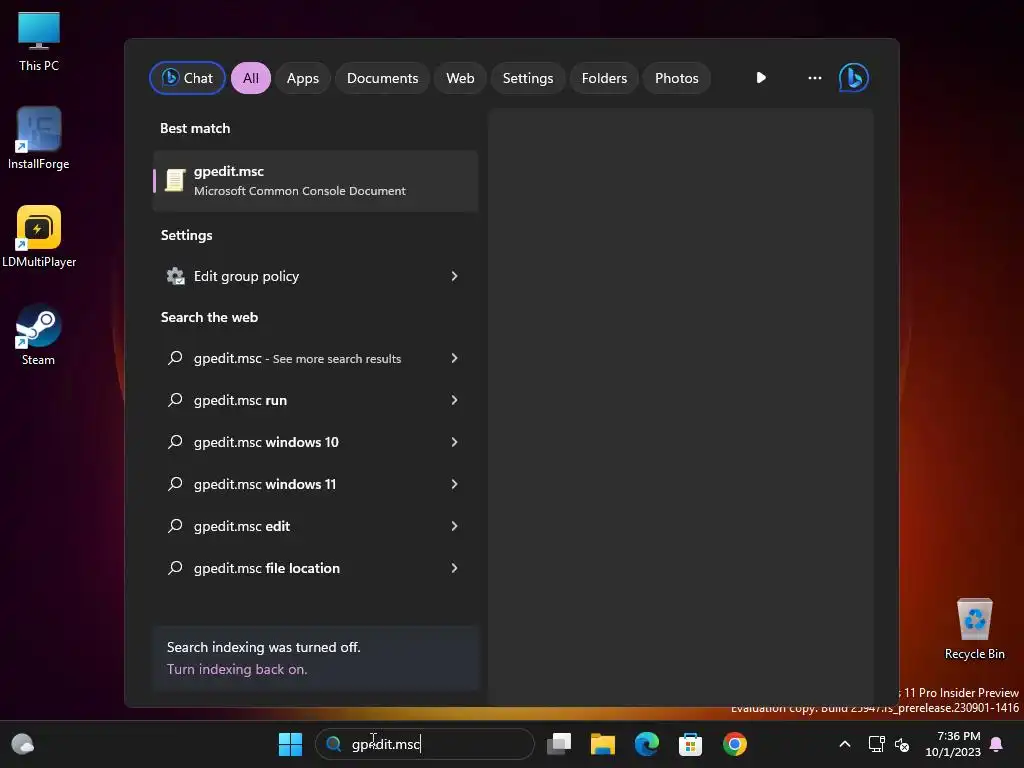Filter results by Settings
1024x768 pixels.
pyautogui.click(x=528, y=78)
